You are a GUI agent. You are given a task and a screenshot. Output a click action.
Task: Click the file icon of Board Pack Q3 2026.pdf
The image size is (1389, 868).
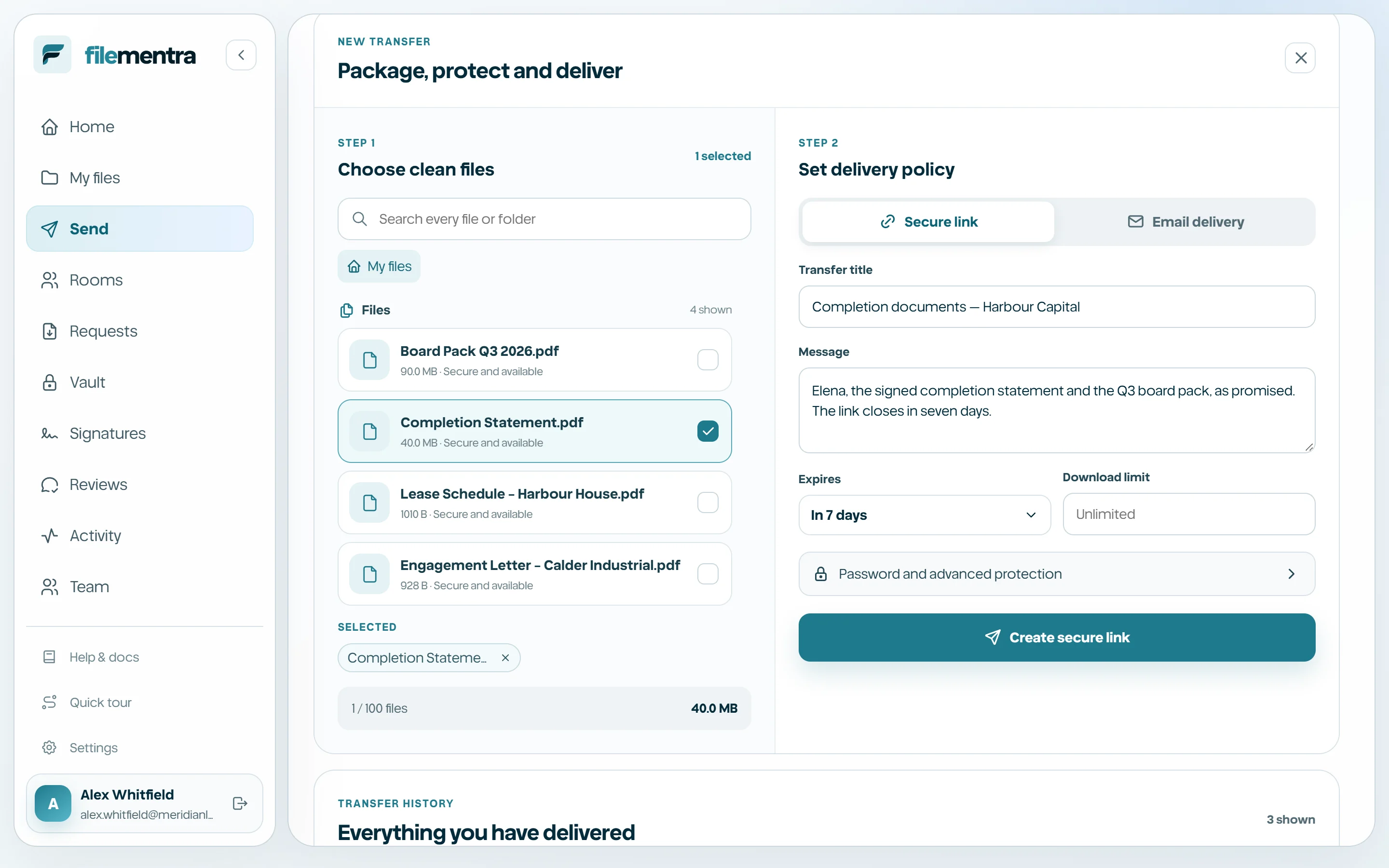(x=369, y=360)
